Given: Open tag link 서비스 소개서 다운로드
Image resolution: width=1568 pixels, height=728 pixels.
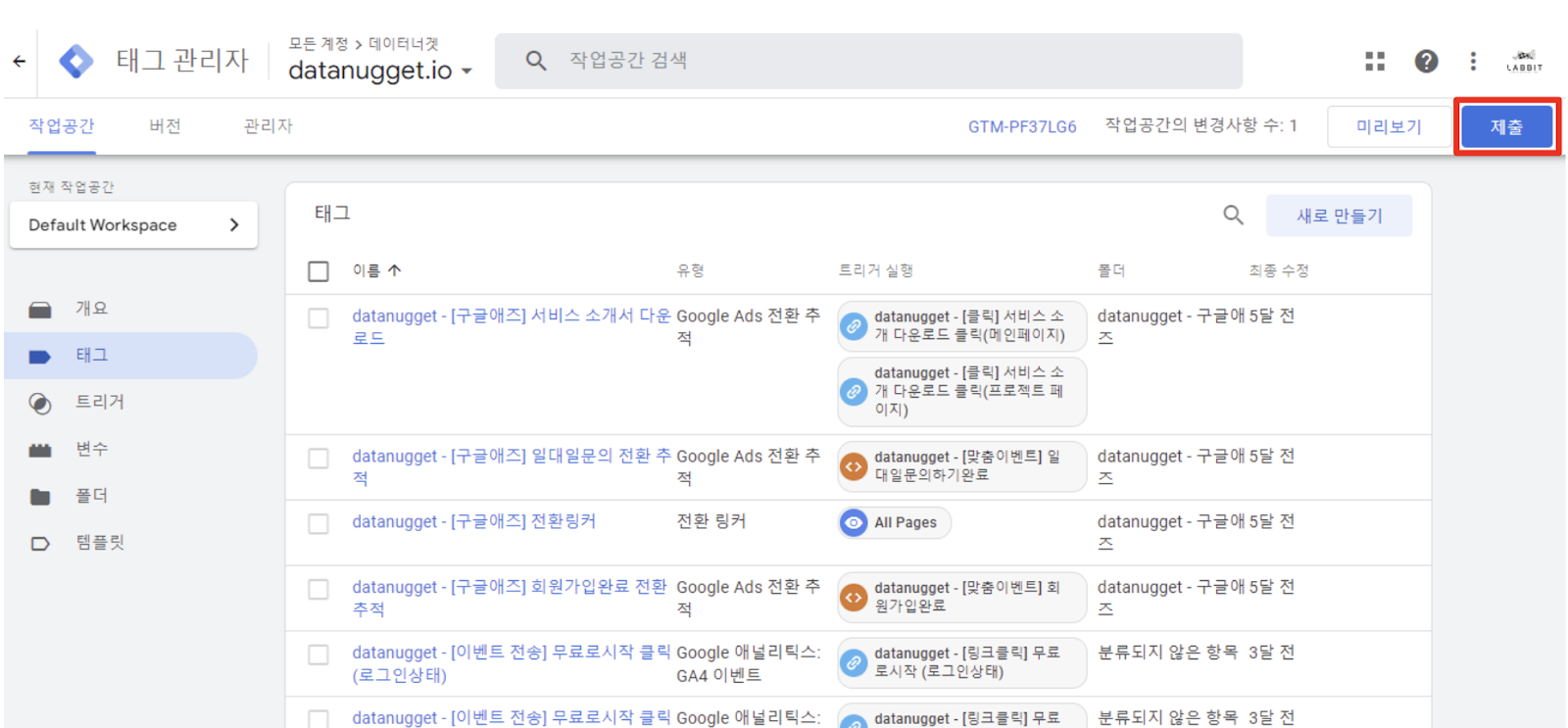Looking at the screenshot, I should [512, 326].
